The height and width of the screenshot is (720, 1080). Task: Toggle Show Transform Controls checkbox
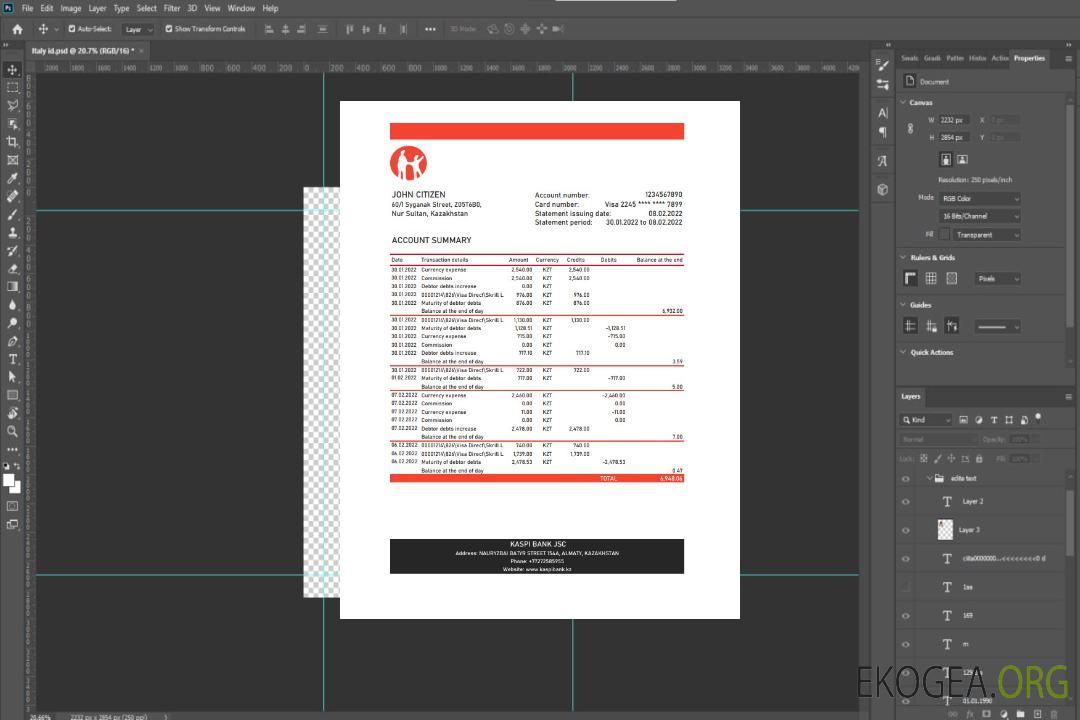tap(169, 29)
